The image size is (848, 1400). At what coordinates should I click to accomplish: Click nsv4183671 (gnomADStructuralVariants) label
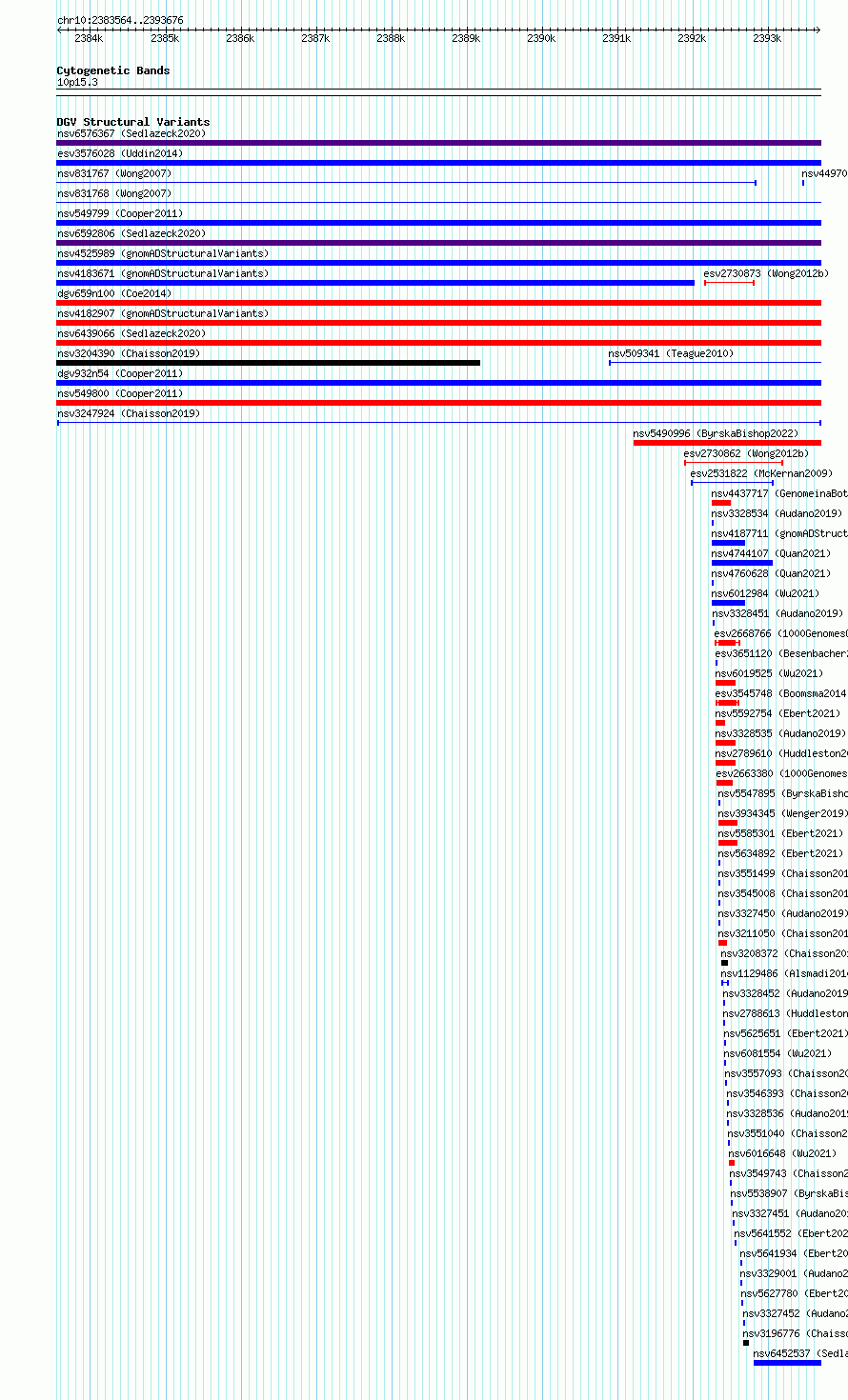click(x=163, y=273)
